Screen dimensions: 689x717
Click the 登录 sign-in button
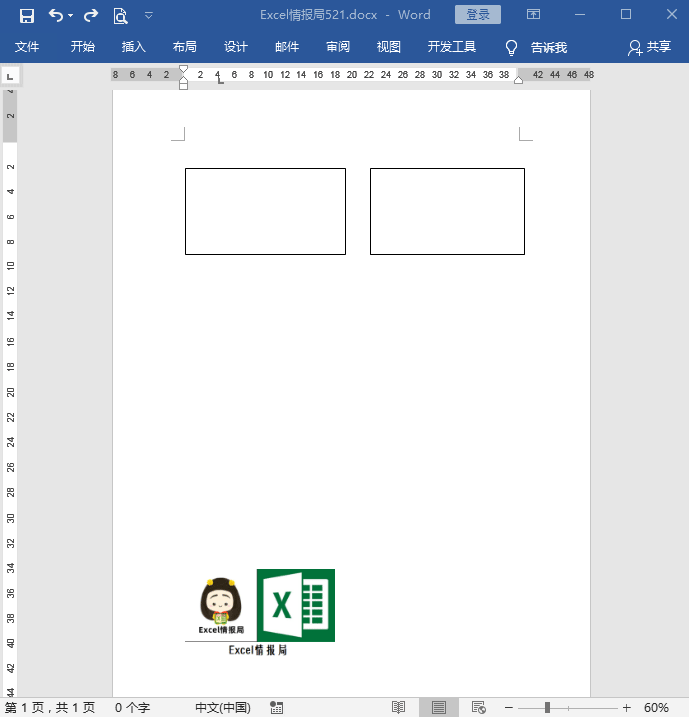point(478,15)
